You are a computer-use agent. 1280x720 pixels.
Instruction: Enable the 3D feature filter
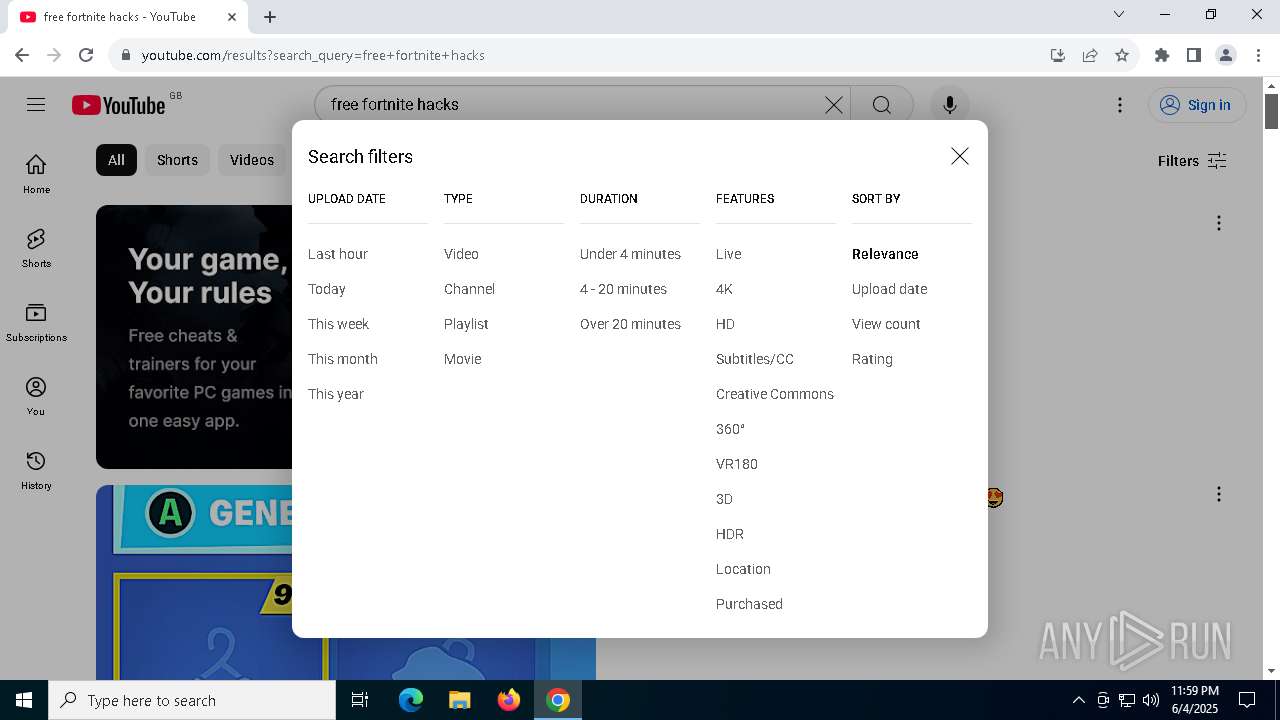tap(724, 499)
